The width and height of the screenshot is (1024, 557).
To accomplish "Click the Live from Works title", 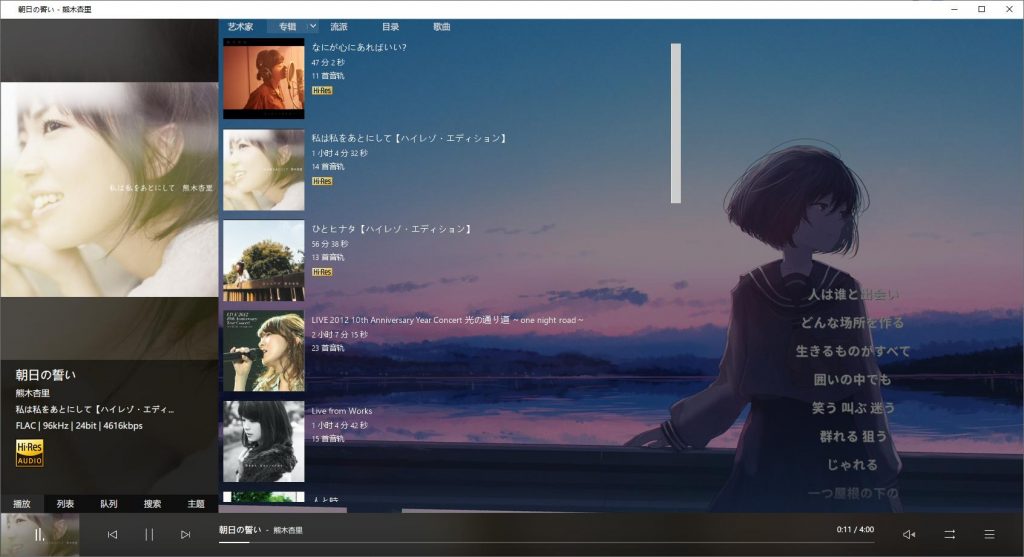I will click(x=342, y=411).
